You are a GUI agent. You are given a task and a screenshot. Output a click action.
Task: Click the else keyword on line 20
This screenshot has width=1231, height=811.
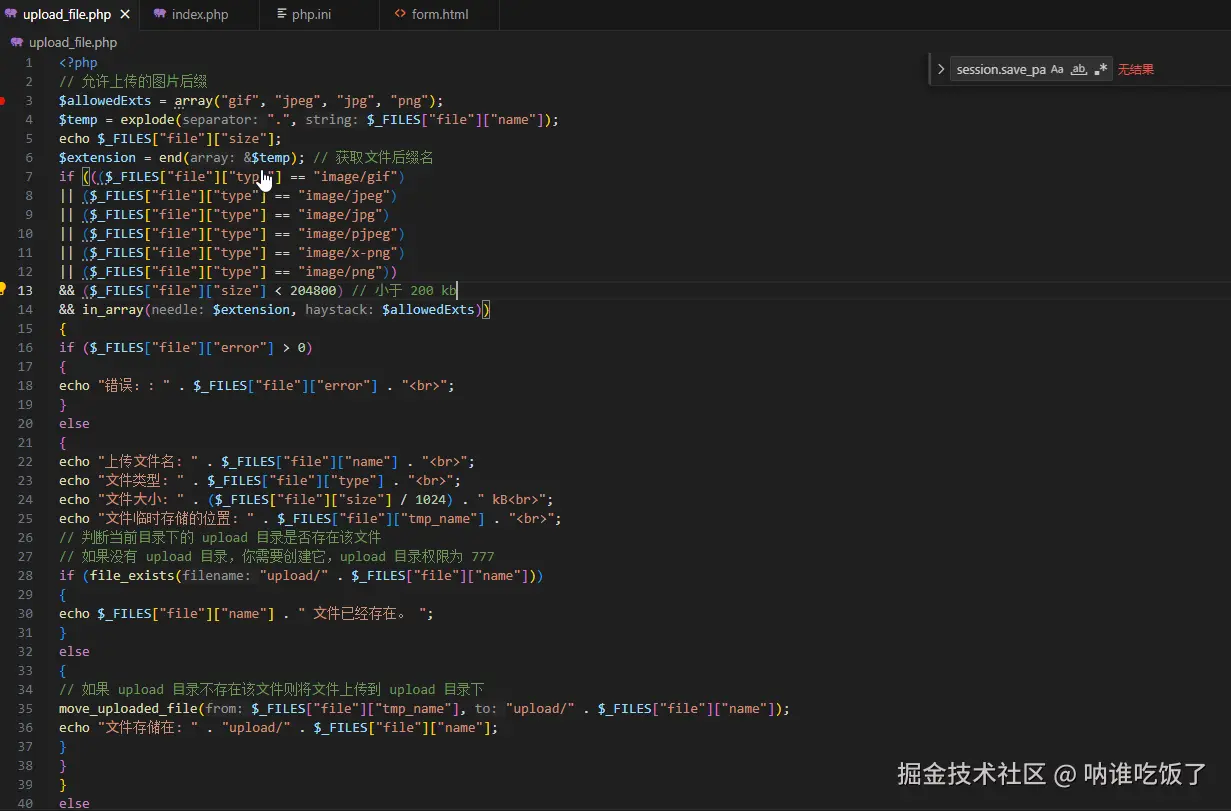click(74, 423)
